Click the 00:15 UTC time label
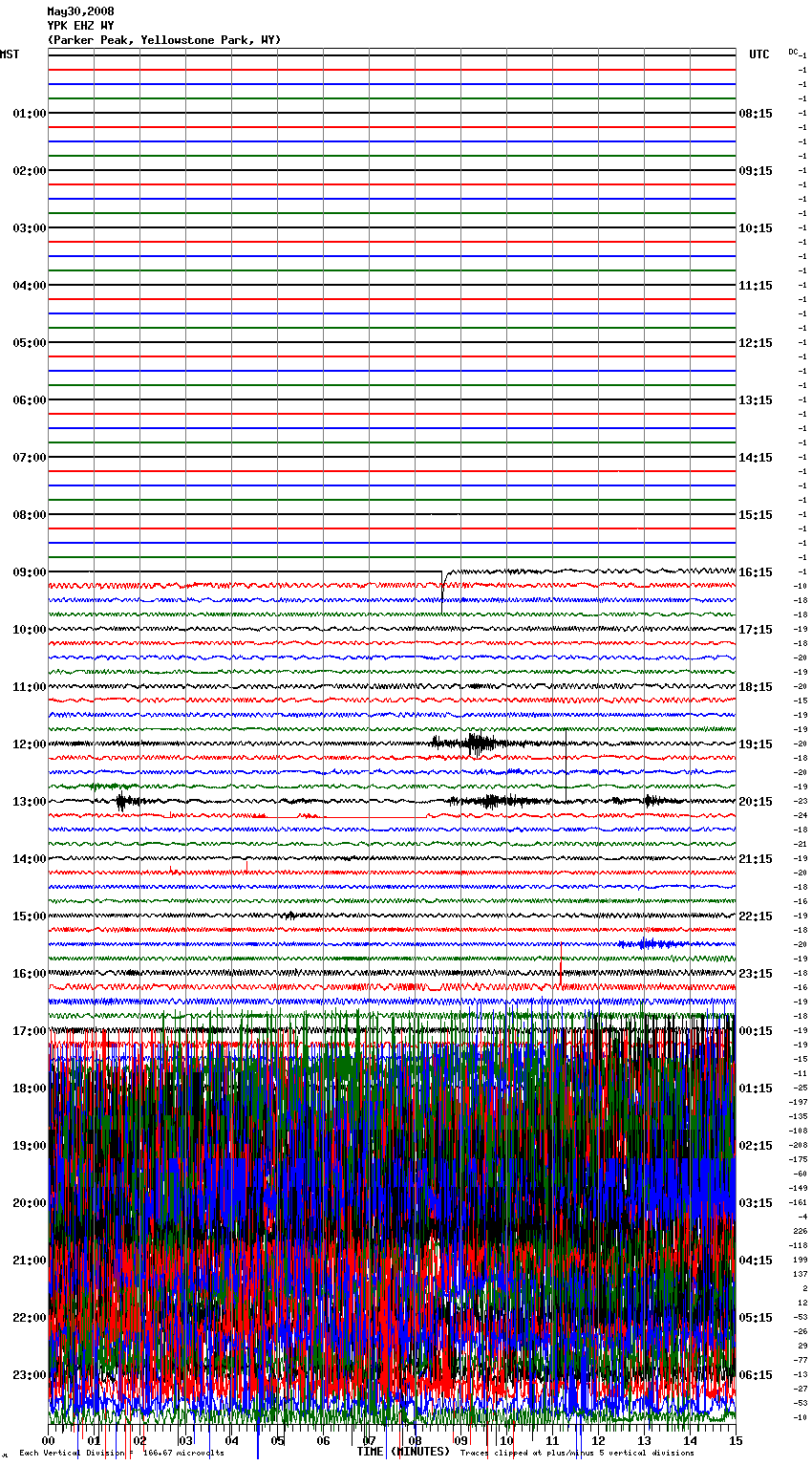This screenshot has width=812, height=1466. click(756, 1031)
